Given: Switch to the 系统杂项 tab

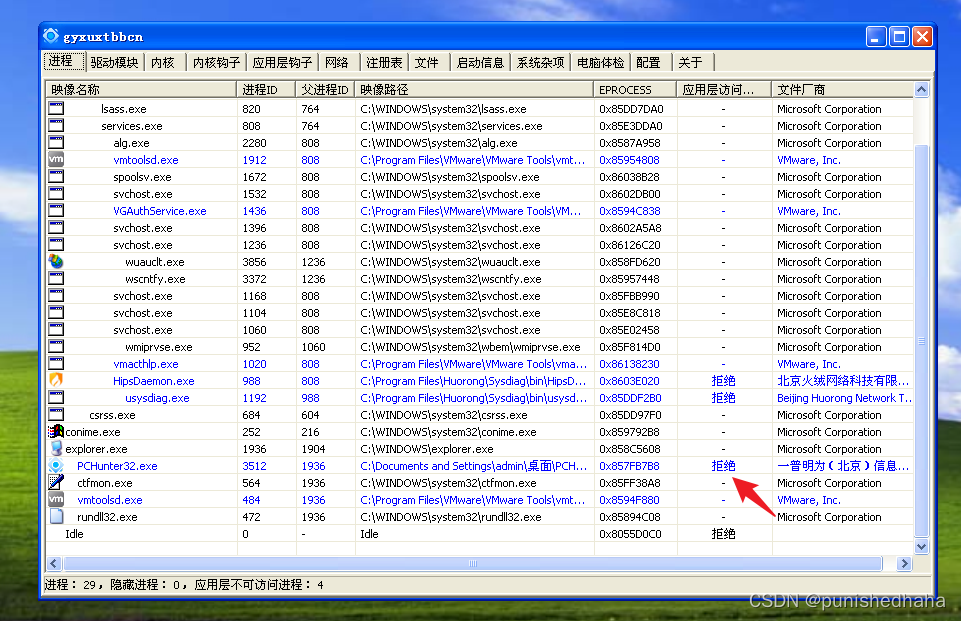Looking at the screenshot, I should (x=541, y=63).
